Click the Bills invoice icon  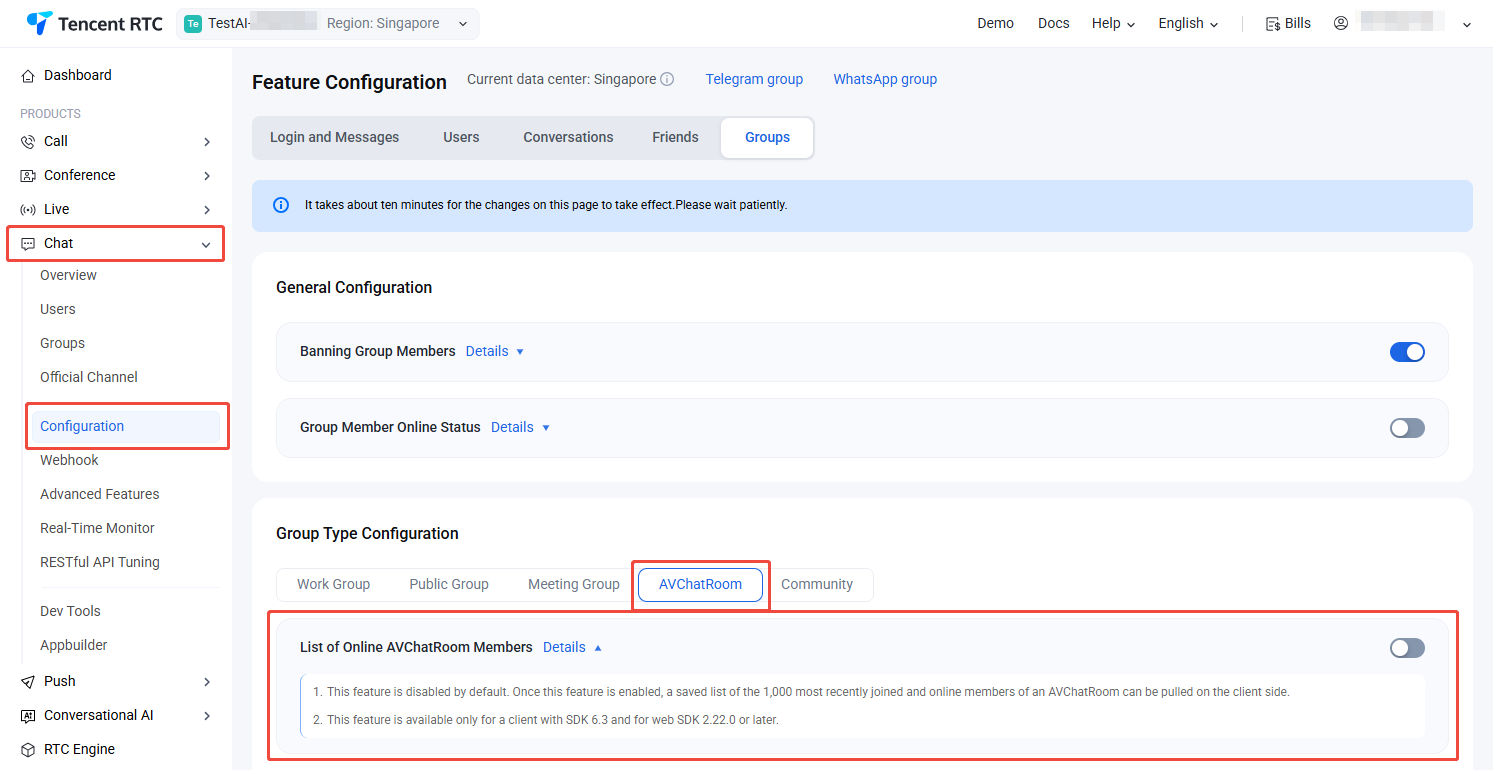tap(1273, 24)
